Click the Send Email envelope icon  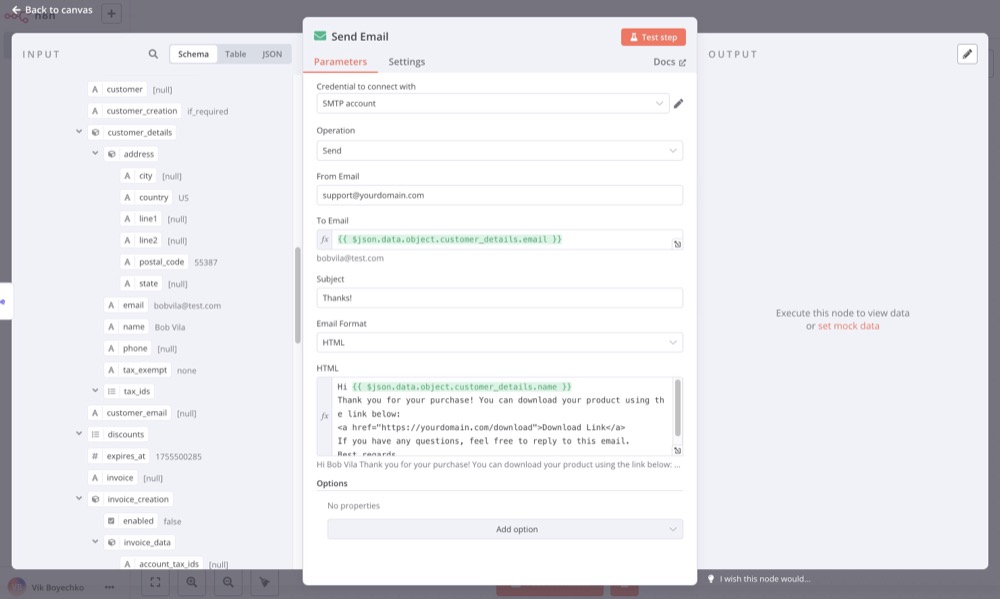click(320, 36)
